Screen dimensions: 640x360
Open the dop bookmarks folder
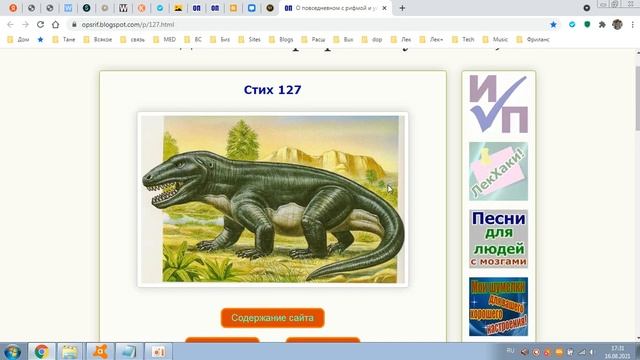click(372, 40)
